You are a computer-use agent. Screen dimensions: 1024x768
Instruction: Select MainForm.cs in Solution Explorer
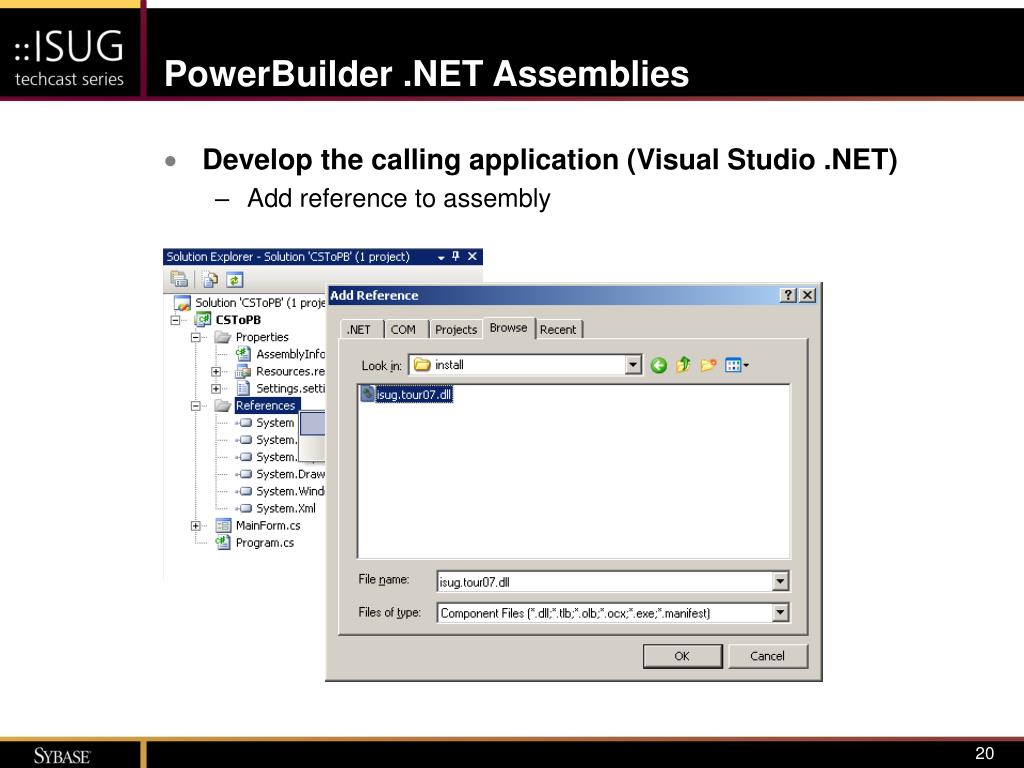(x=259, y=526)
